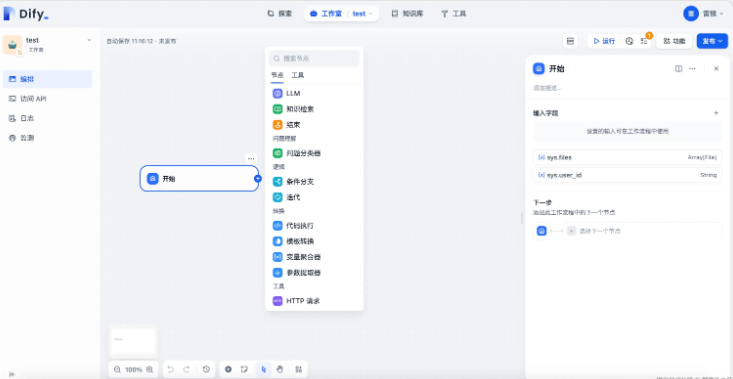Add a node from the bottom toolbar
This screenshot has width=733, height=379.
point(228,369)
